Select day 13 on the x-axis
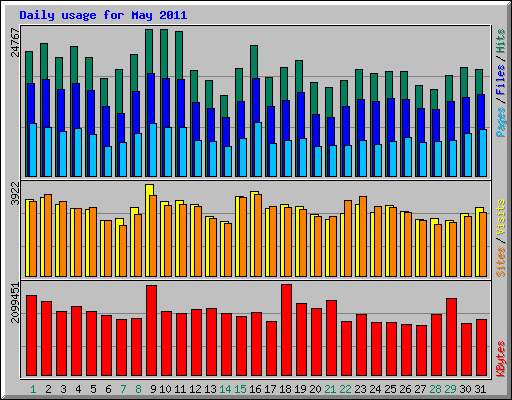Image resolution: width=512 pixels, height=400 pixels. coord(210,389)
